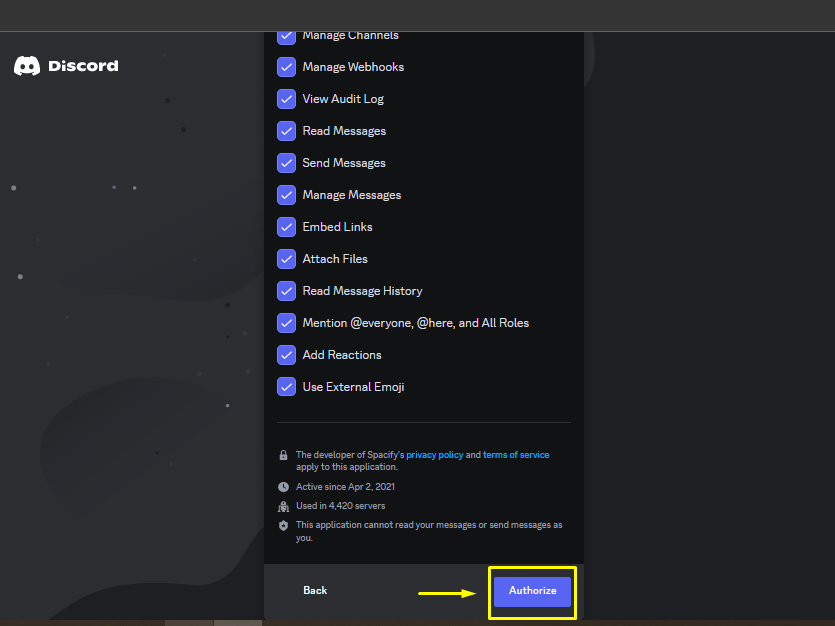
Task: Open the terms of service link
Action: 516,455
